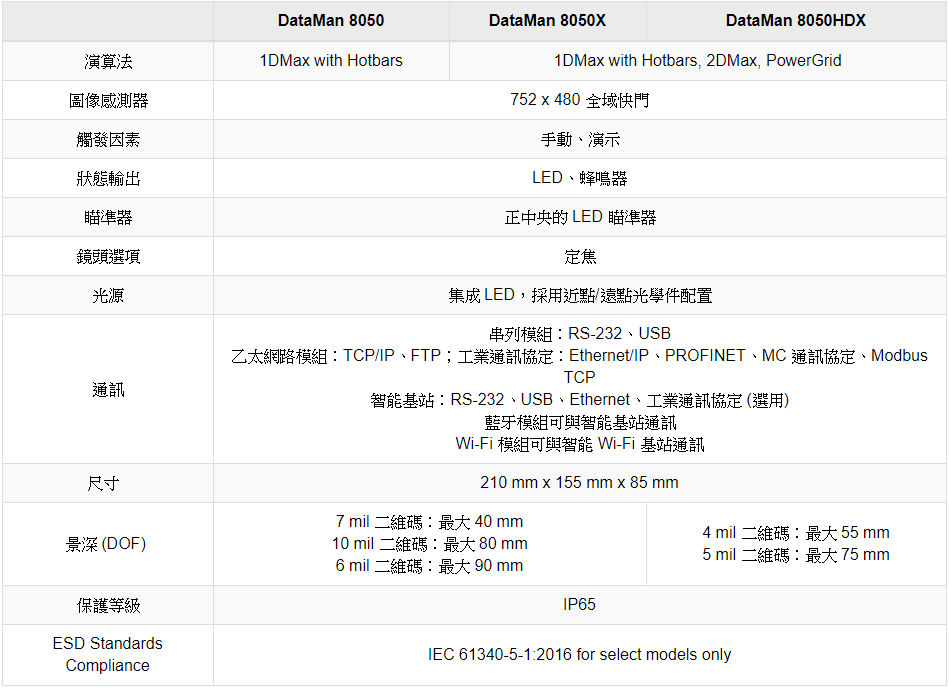
Task: Select the 鏡頭選項 row label
Action: pos(108,256)
